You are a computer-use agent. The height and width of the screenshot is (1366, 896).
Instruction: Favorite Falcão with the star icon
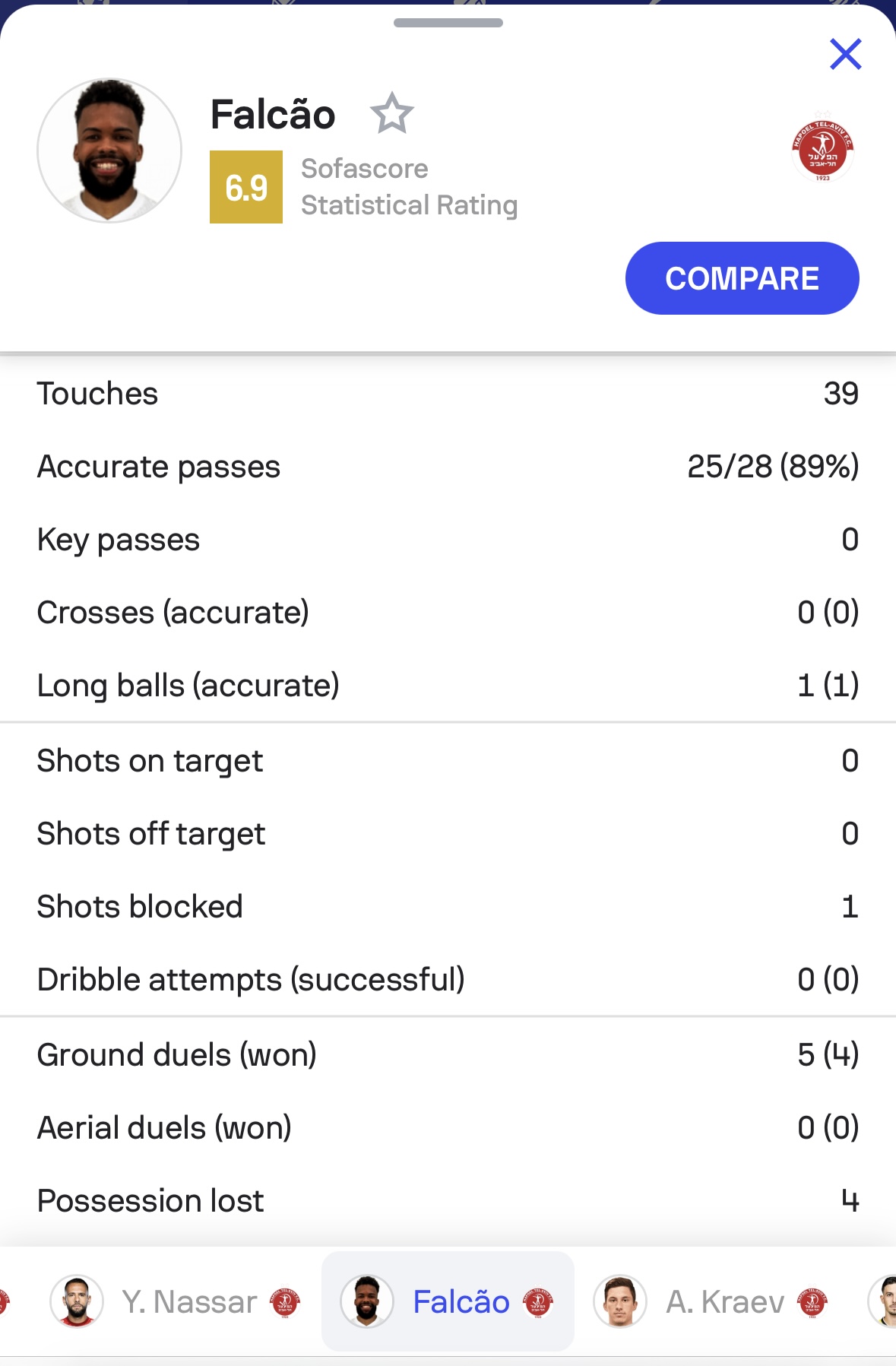point(392,113)
